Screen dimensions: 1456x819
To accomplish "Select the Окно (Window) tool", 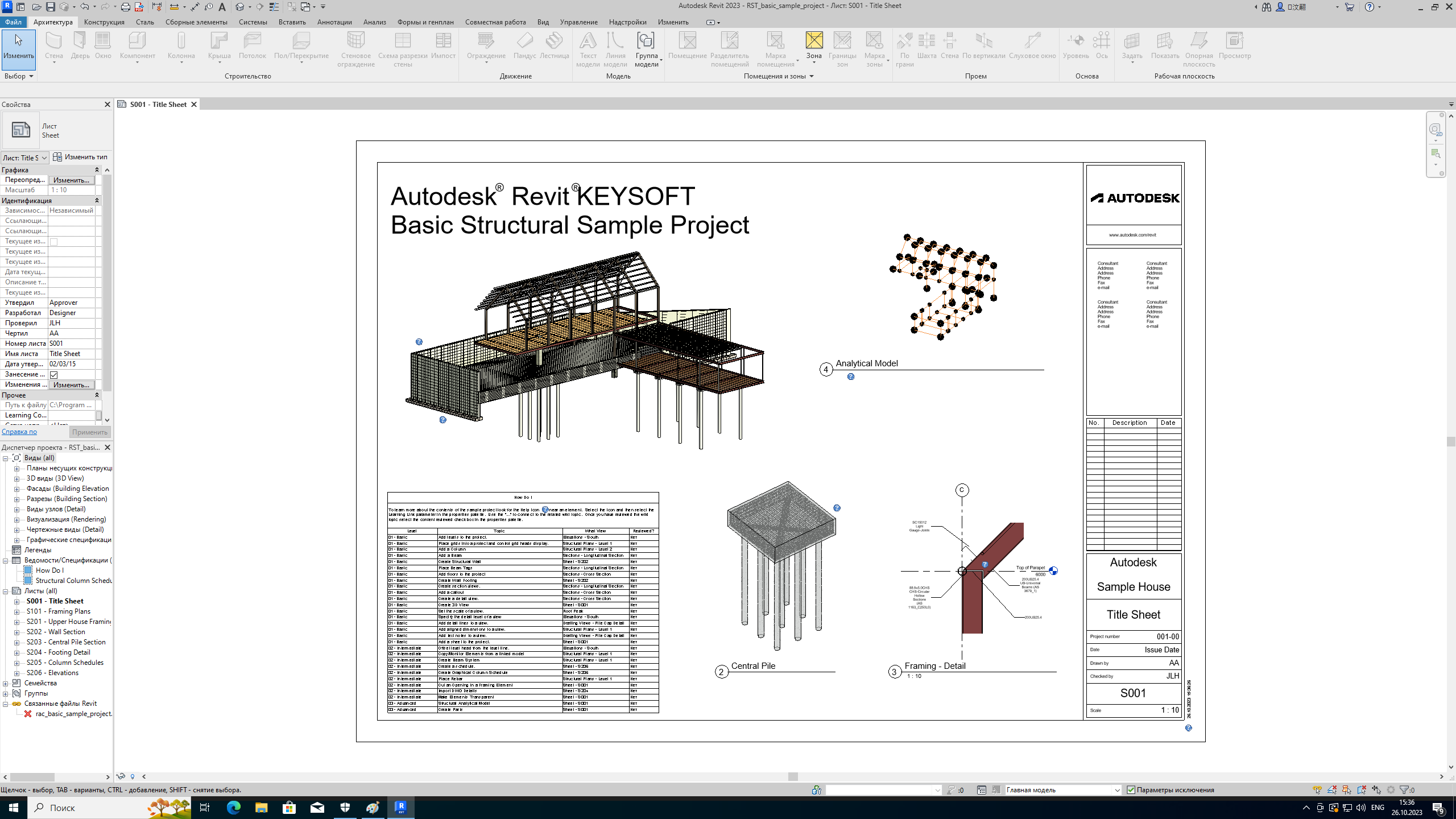I will coord(103,45).
